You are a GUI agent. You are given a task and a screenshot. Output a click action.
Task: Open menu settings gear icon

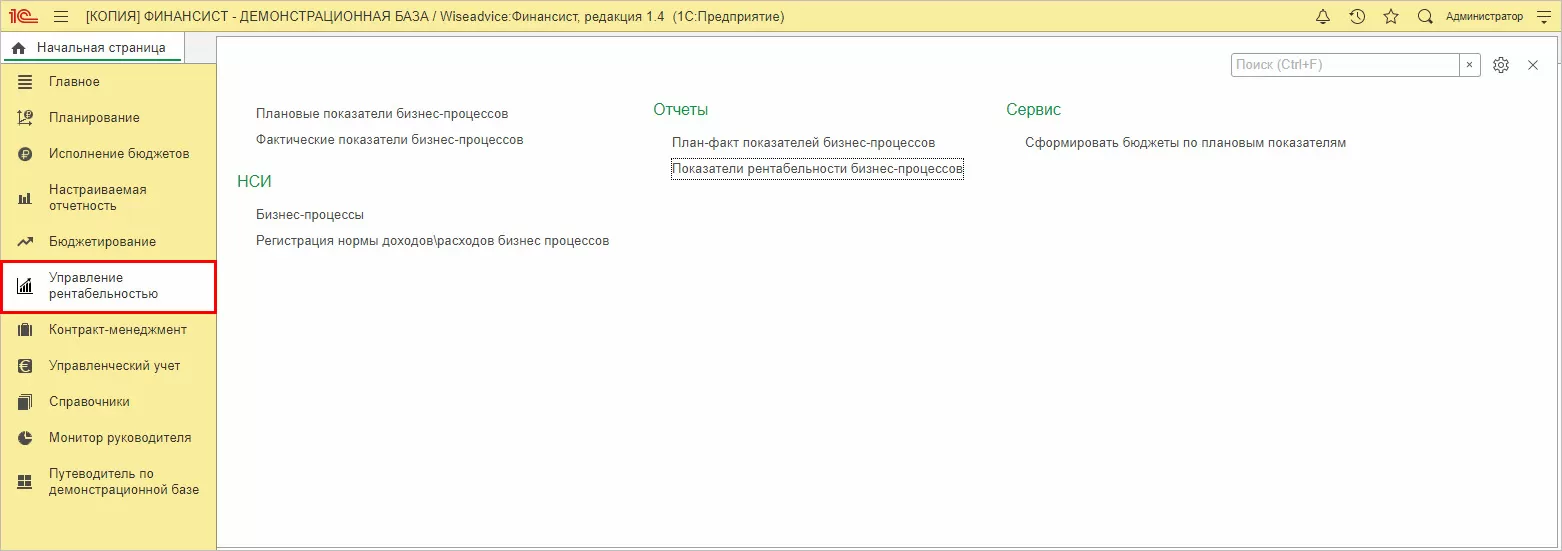tap(1501, 65)
